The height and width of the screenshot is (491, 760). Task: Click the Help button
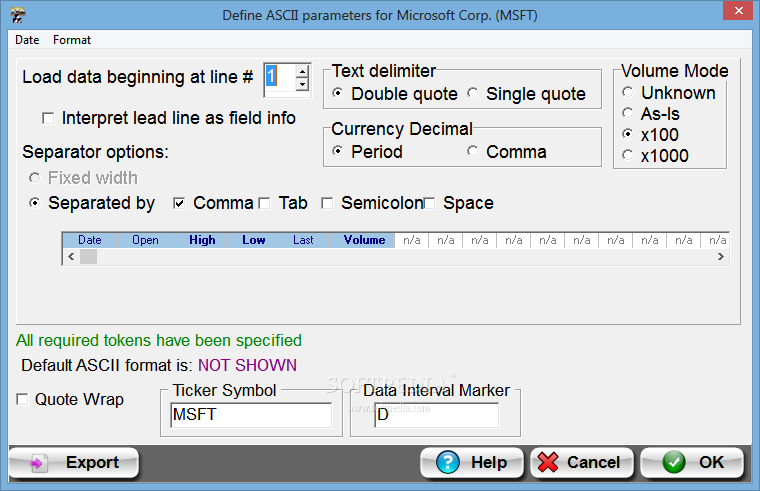pos(472,462)
